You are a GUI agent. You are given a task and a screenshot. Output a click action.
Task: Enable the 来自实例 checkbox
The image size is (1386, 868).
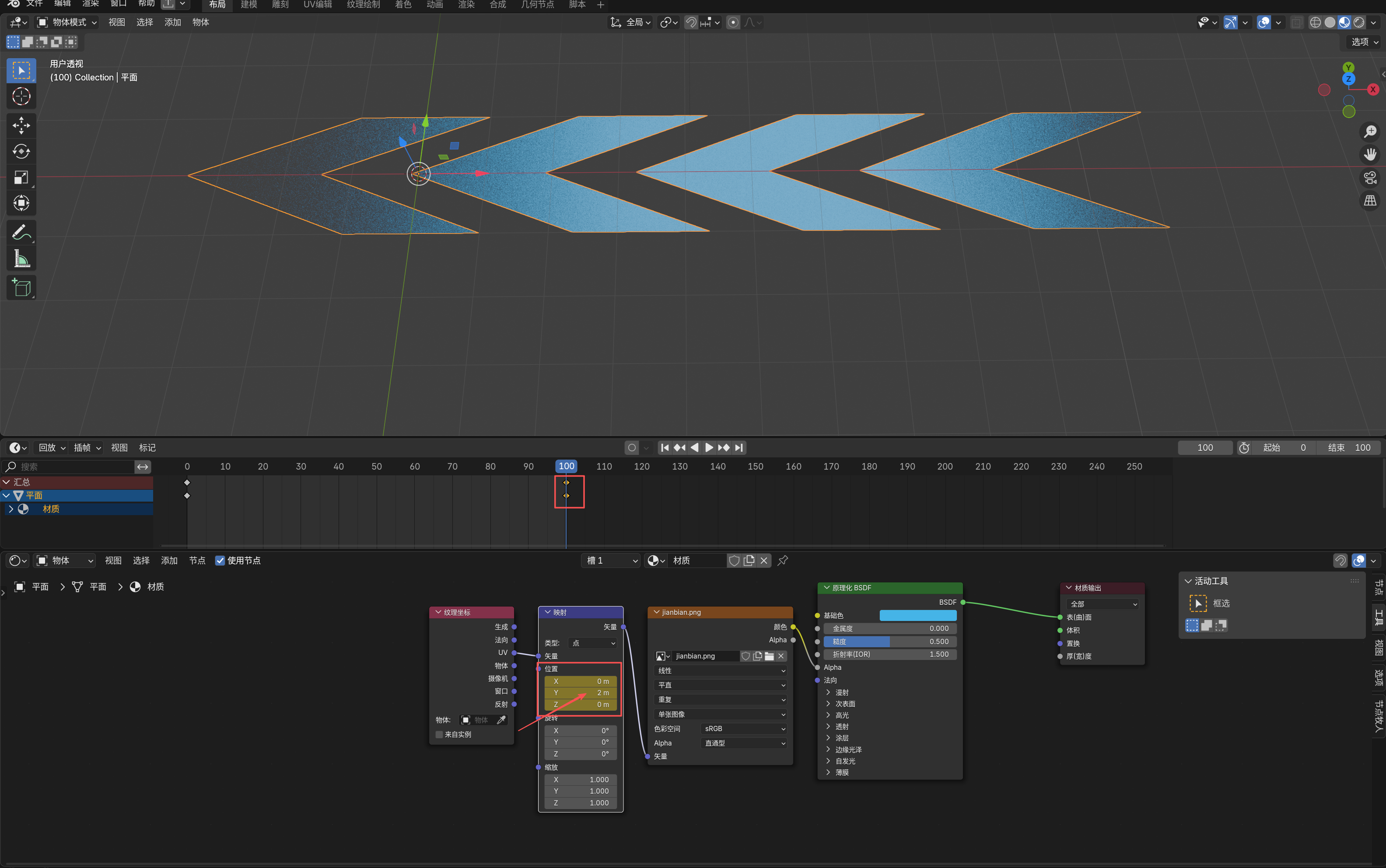point(439,734)
